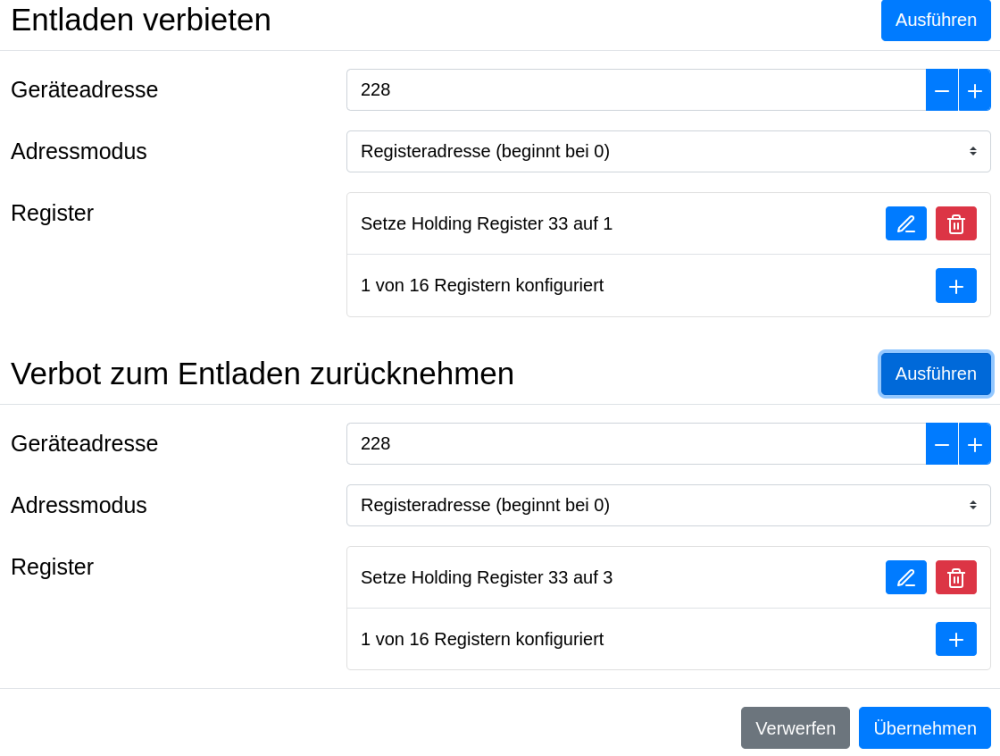The width and height of the screenshot is (1000, 756).
Task: Add a new register to Entladen verbieten
Action: point(955,286)
